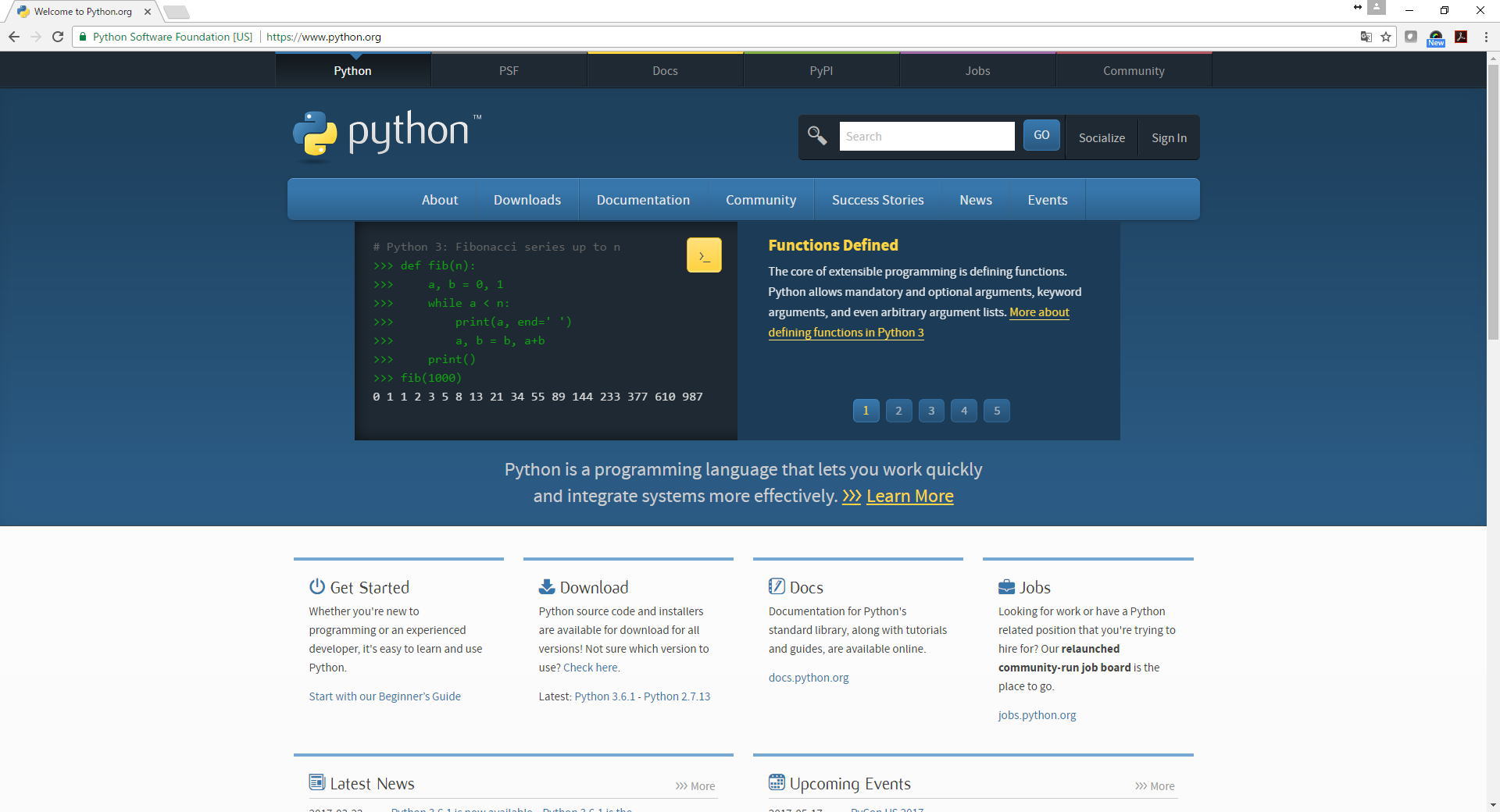The image size is (1500, 812).
Task: Switch to the Jobs top tab
Action: [977, 70]
